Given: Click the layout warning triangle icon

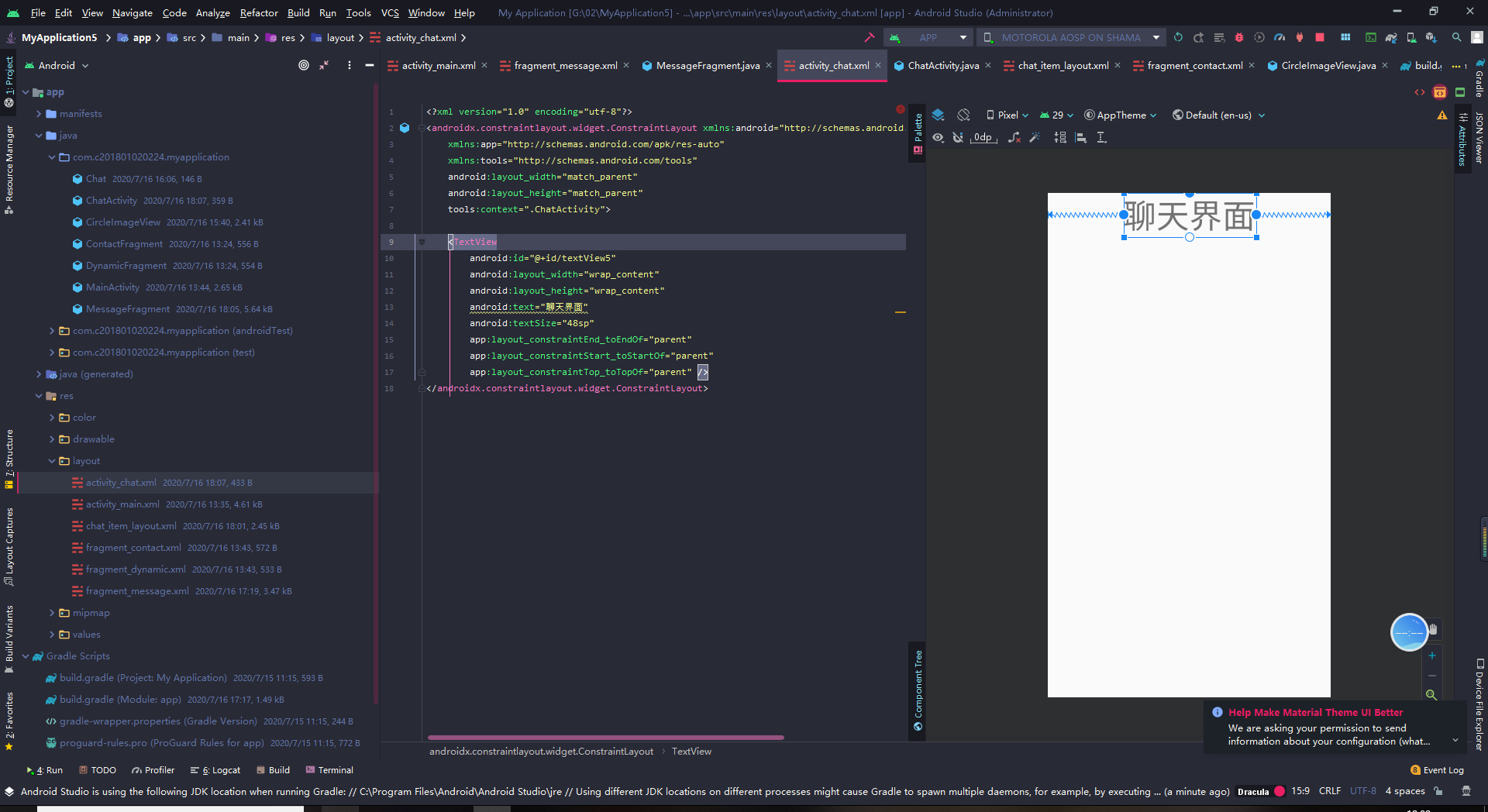Looking at the screenshot, I should [x=1442, y=115].
